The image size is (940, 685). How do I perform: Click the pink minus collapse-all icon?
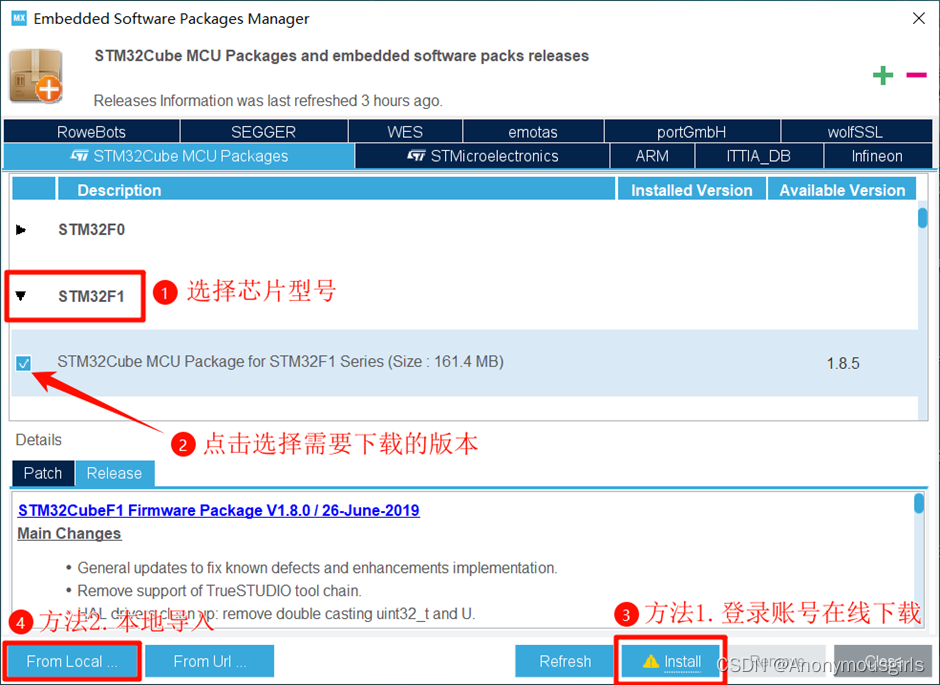(917, 76)
